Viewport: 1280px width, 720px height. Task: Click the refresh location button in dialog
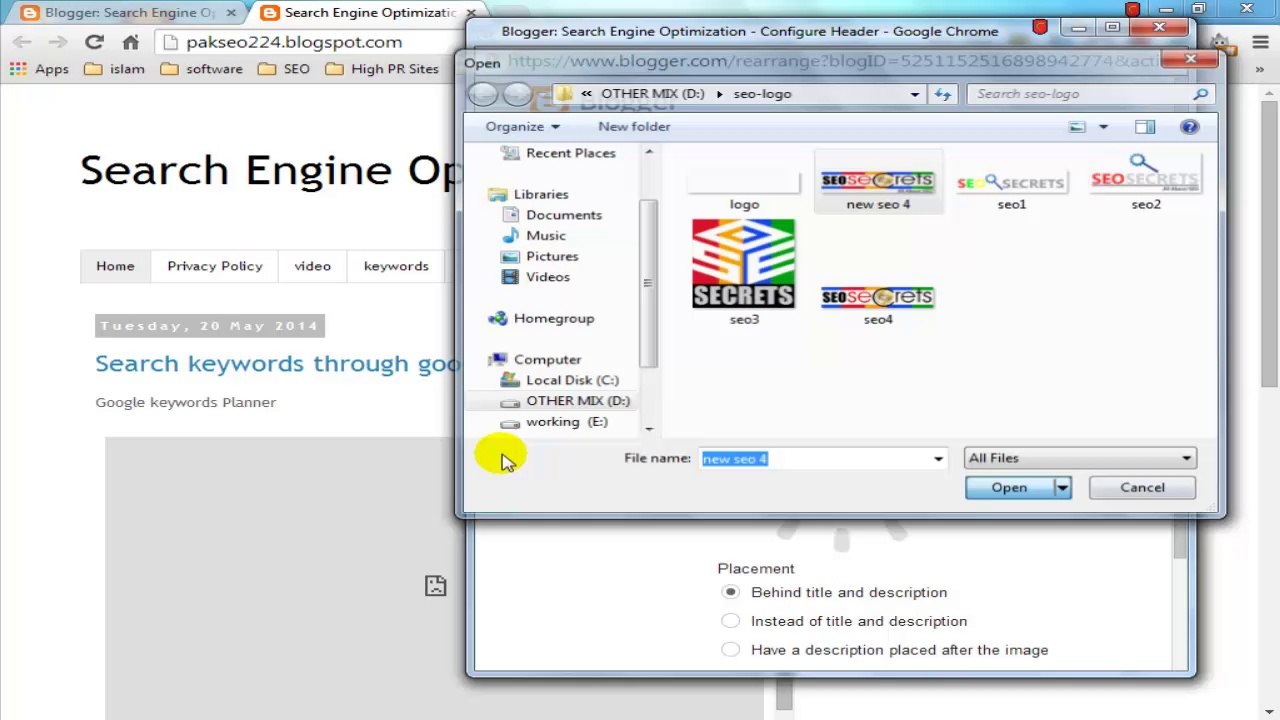tap(943, 94)
